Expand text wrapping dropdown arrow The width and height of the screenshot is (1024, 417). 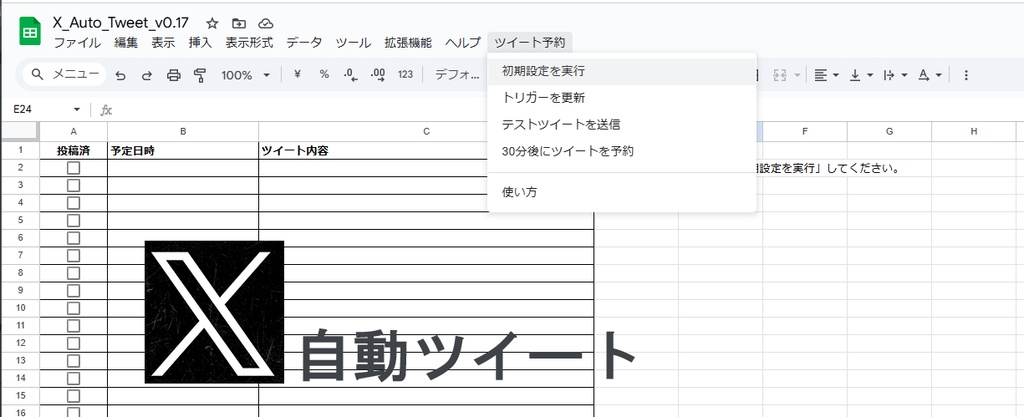click(904, 75)
